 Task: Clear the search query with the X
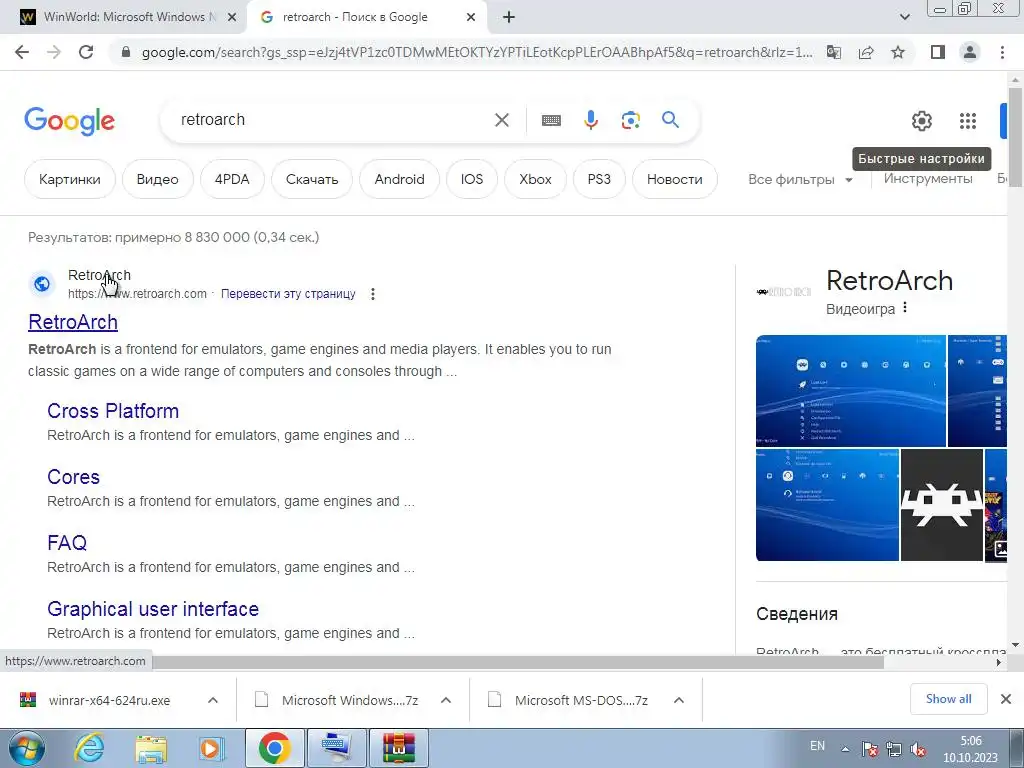click(502, 120)
